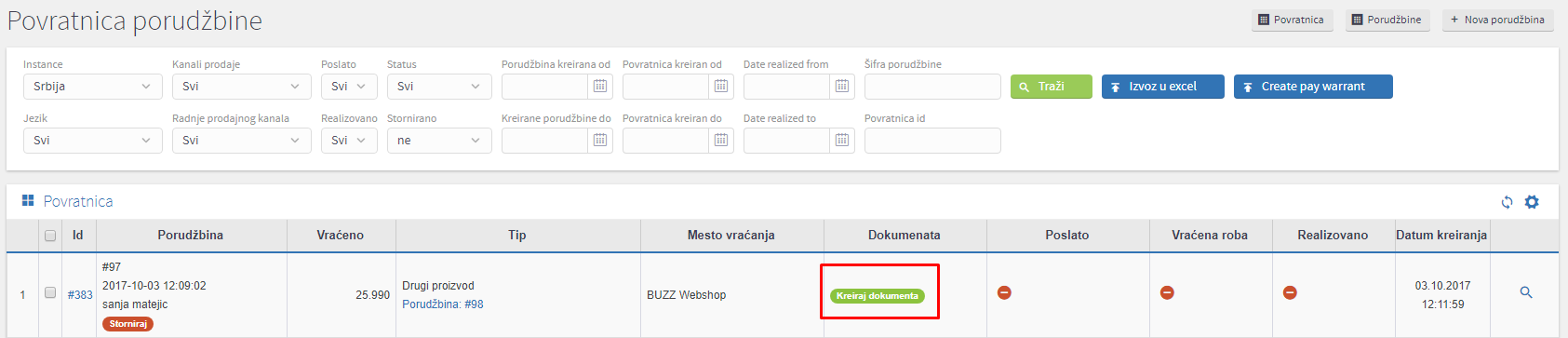Open calendar icon for Povratnica kreiran od
1568x338 pixels.
pos(721,86)
